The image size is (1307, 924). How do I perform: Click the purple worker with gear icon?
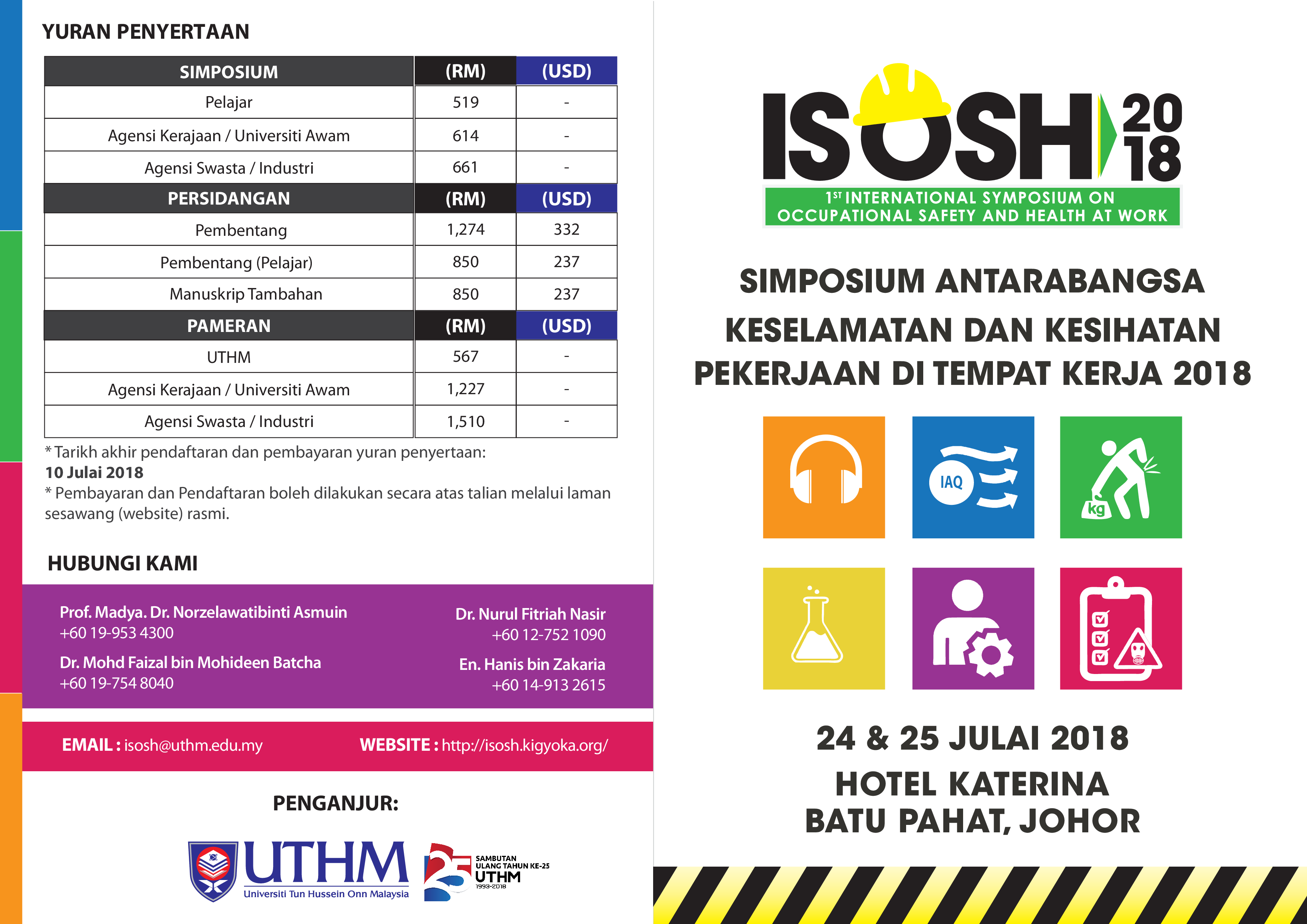pyautogui.click(x=973, y=628)
